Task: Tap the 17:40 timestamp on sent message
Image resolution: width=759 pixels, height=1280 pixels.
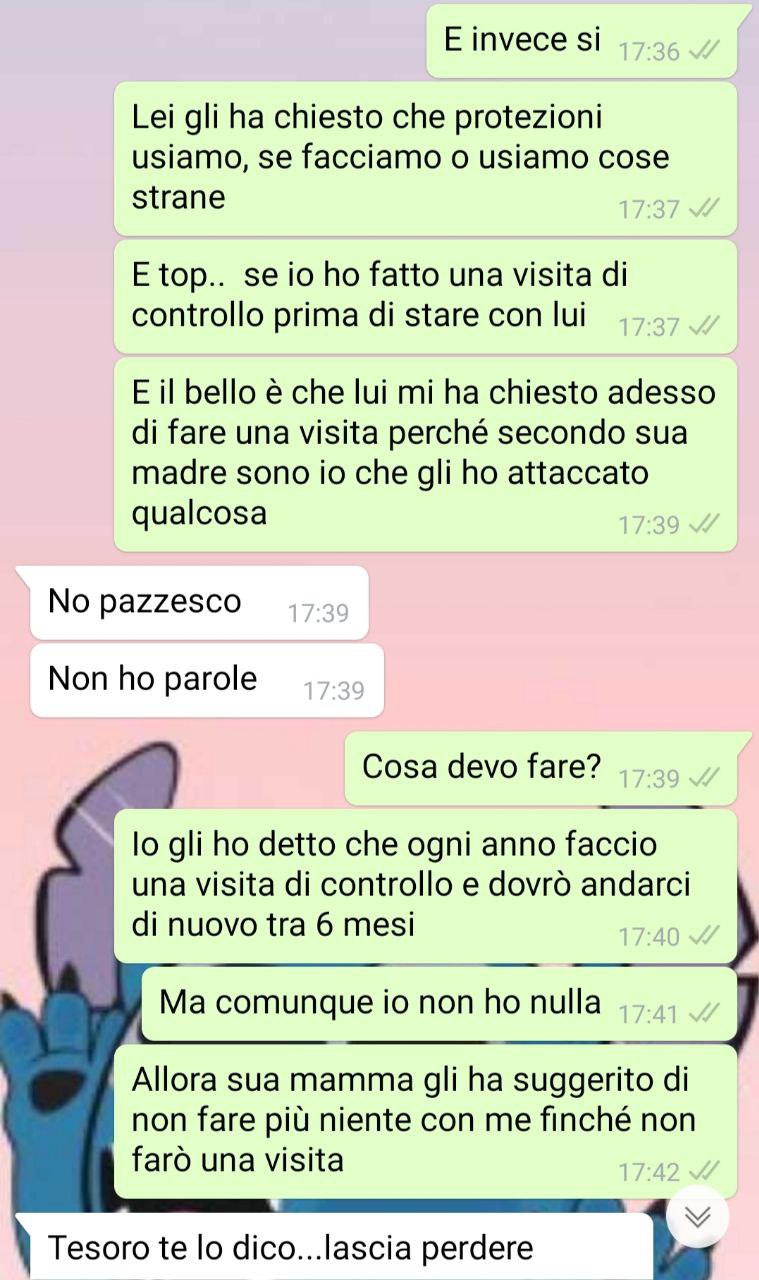Action: (x=649, y=937)
